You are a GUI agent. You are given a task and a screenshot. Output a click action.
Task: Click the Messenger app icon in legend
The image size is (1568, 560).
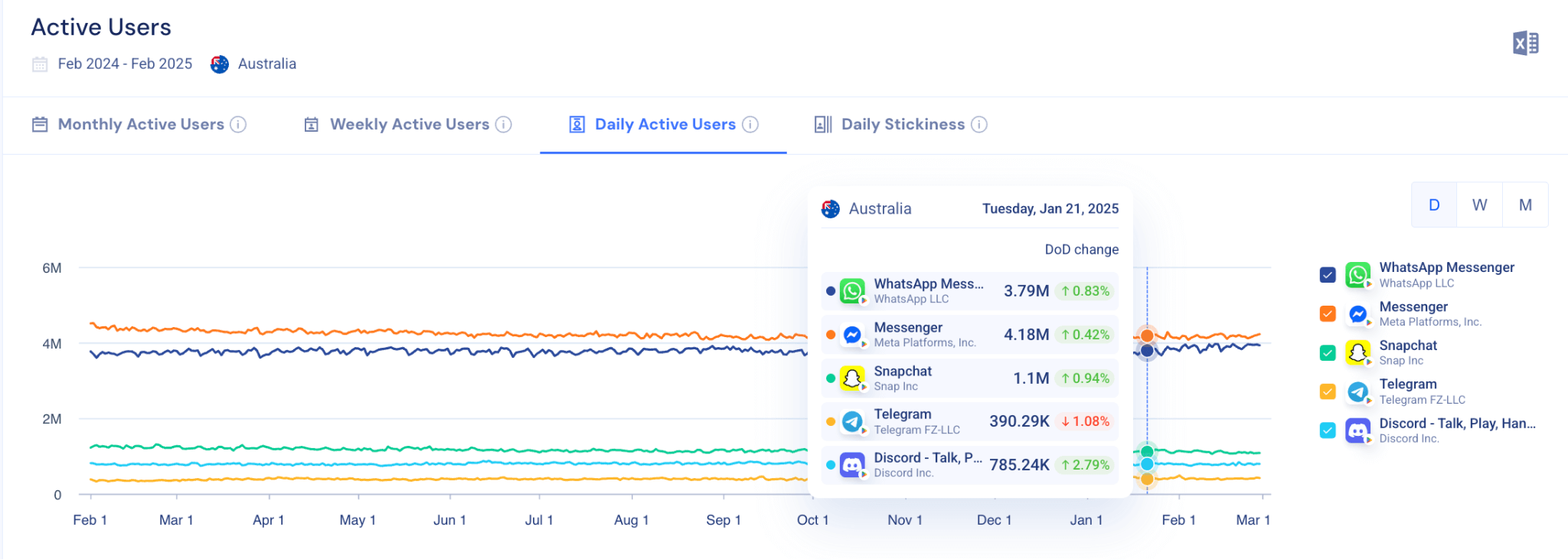1358,314
